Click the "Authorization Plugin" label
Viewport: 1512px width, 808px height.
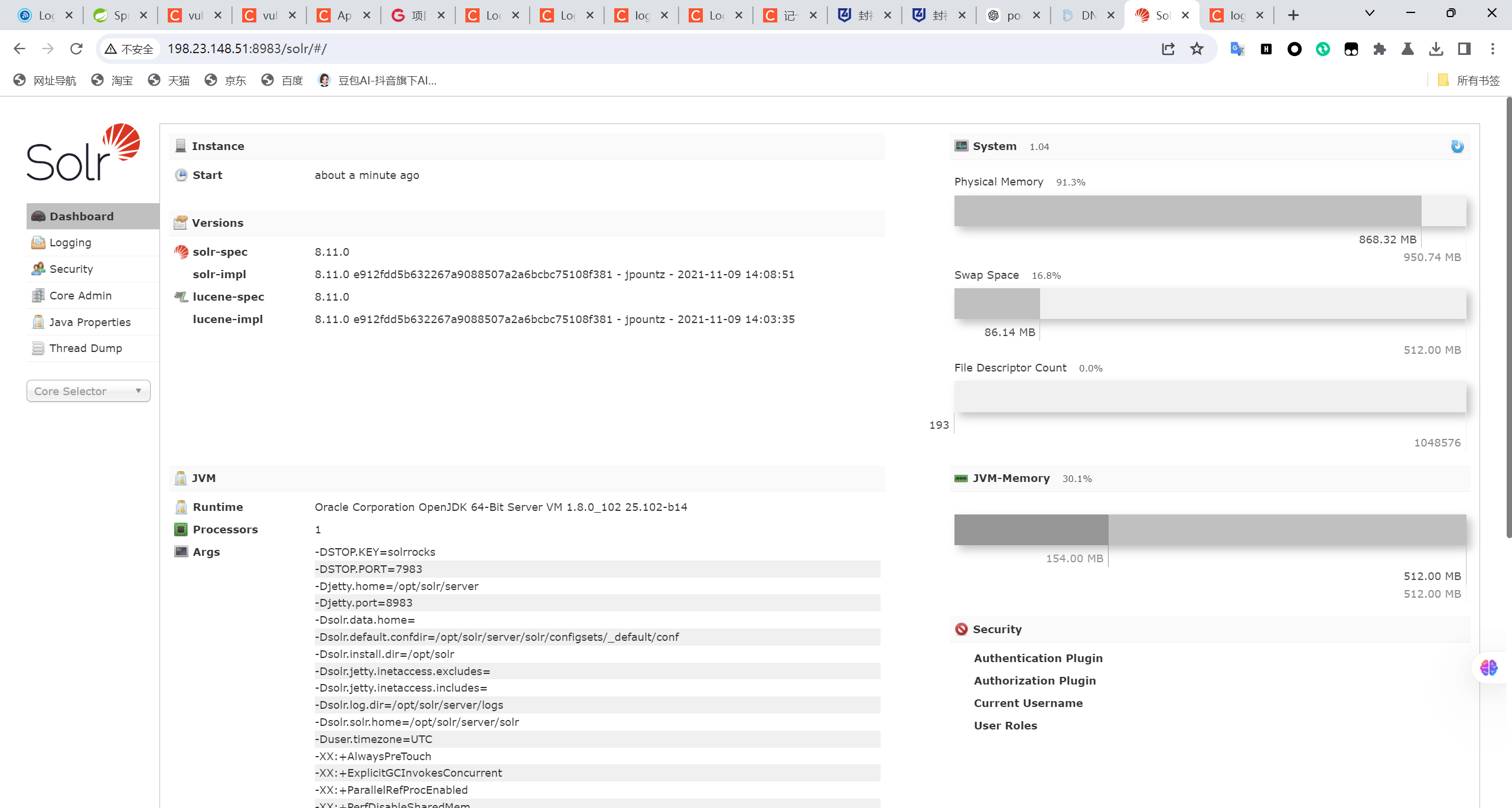(x=1035, y=681)
